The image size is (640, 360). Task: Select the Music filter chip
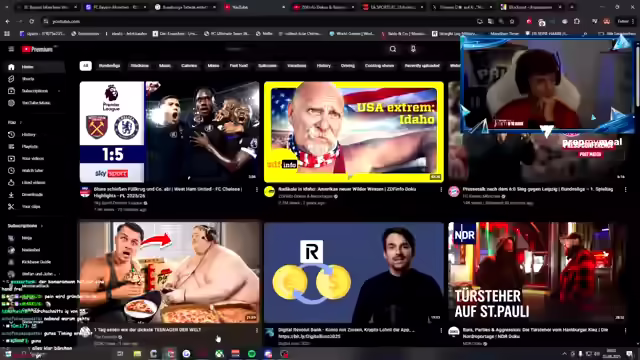point(165,66)
